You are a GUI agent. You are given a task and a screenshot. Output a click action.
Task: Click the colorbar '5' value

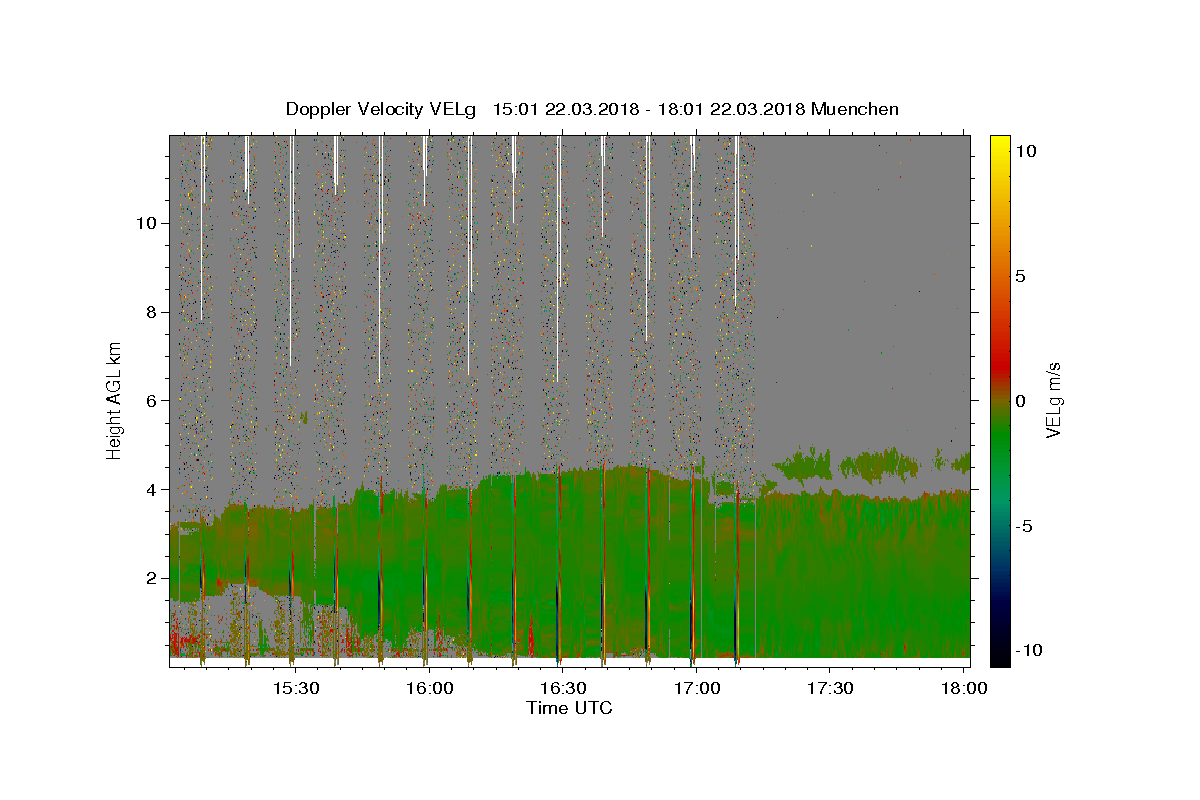coord(1020,276)
